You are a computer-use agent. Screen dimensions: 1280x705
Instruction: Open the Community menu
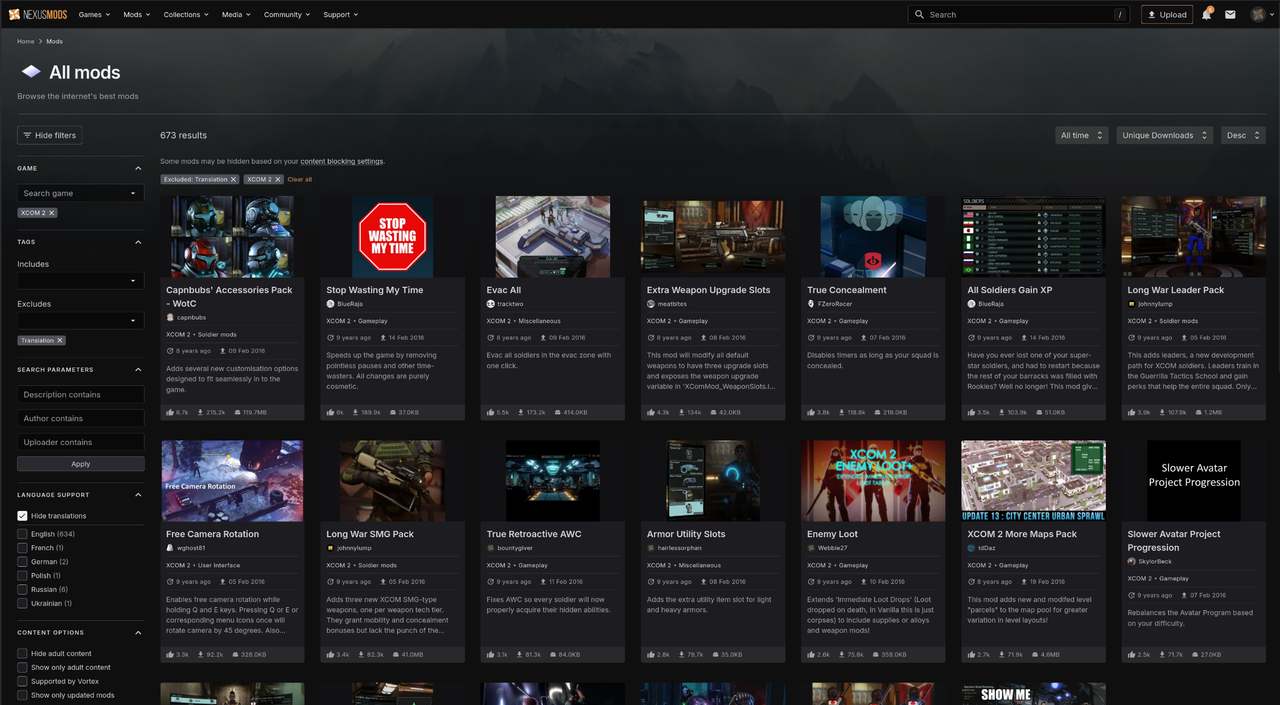coord(287,15)
